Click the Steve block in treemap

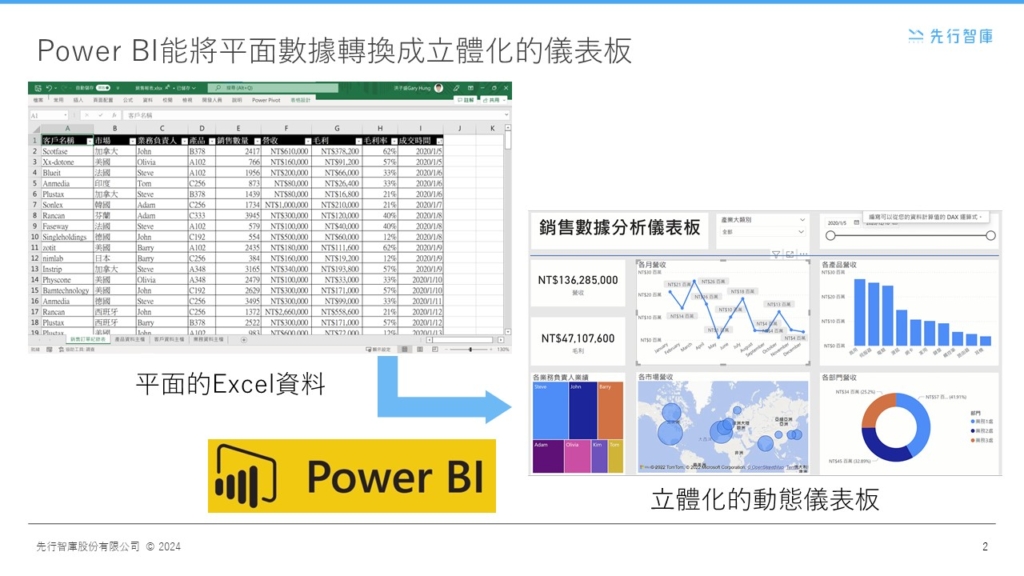pos(550,410)
